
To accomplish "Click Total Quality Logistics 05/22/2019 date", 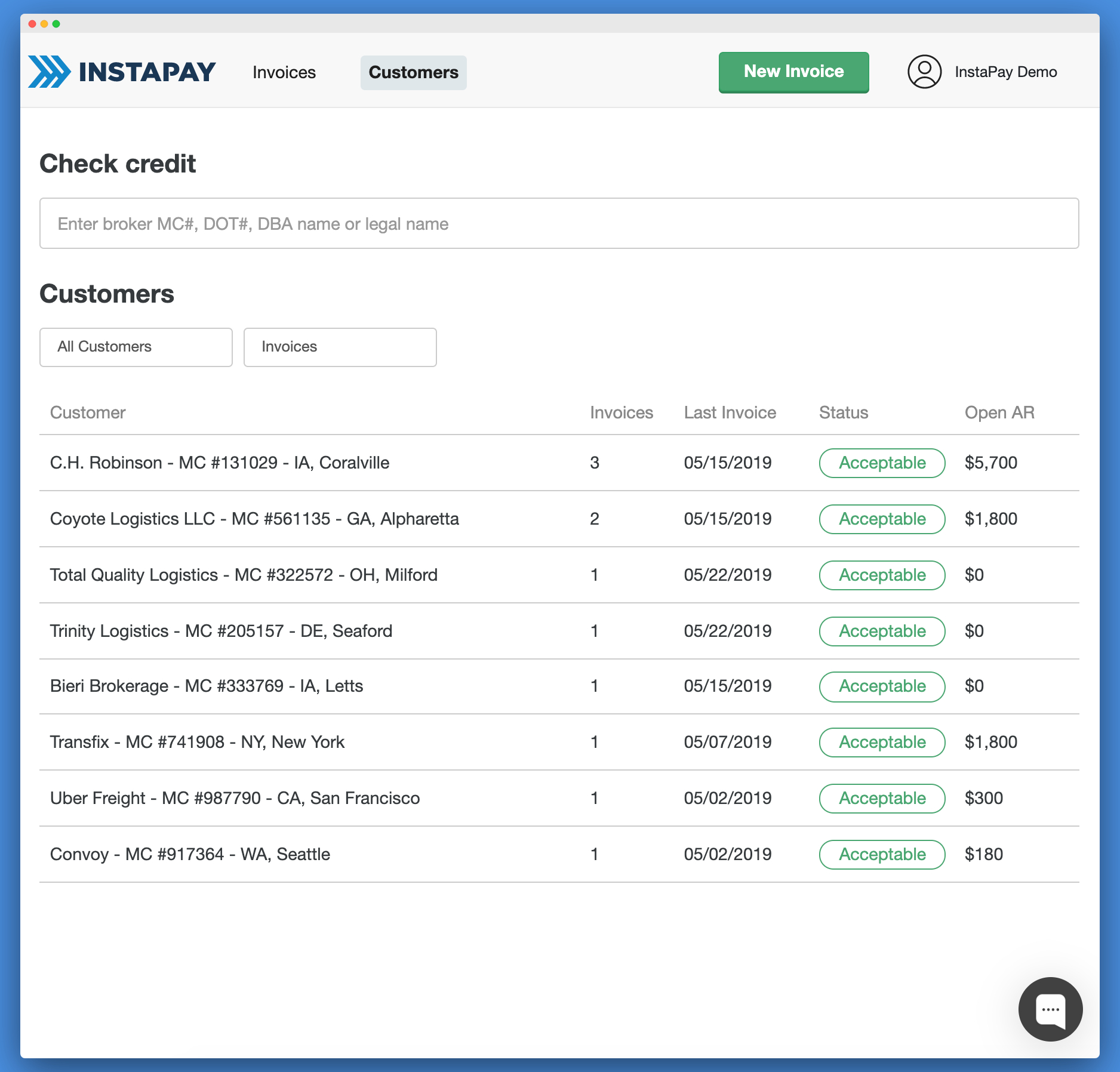I will [x=728, y=575].
